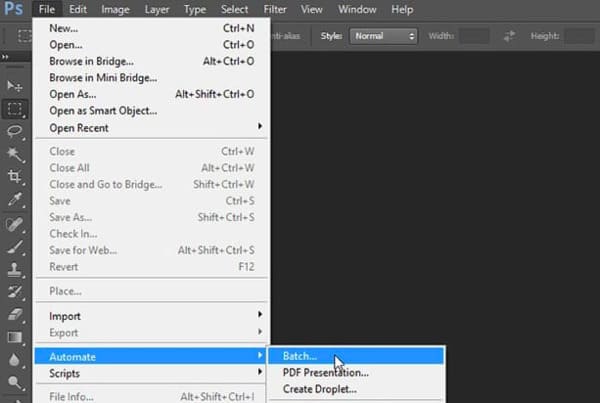The image size is (600, 403).
Task: Choose Open... from File menu
Action: [152, 44]
